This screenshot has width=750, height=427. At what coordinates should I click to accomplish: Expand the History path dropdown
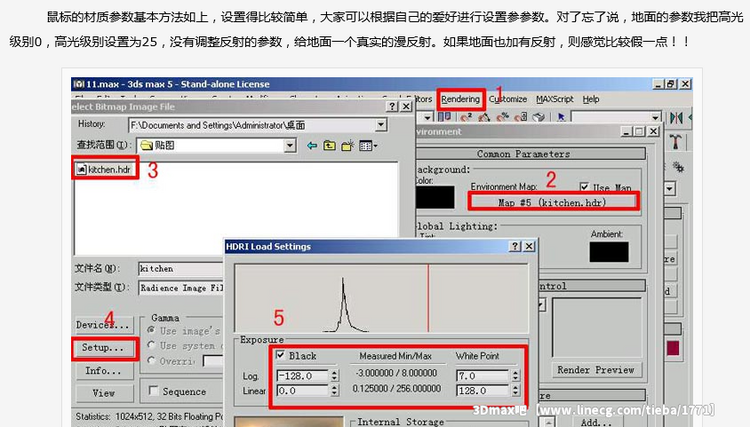tap(381, 125)
